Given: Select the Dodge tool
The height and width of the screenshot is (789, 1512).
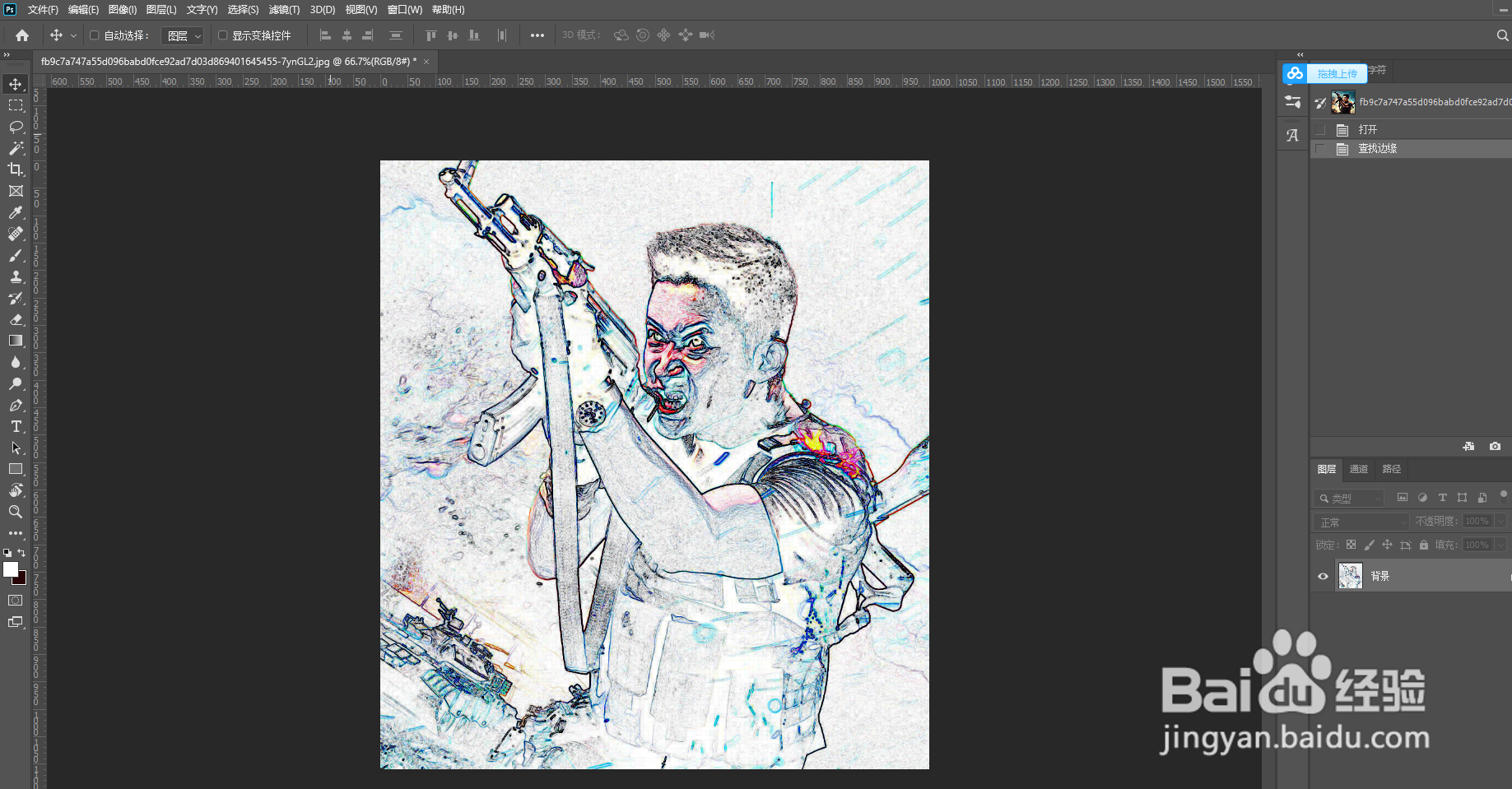Looking at the screenshot, I should [x=16, y=383].
